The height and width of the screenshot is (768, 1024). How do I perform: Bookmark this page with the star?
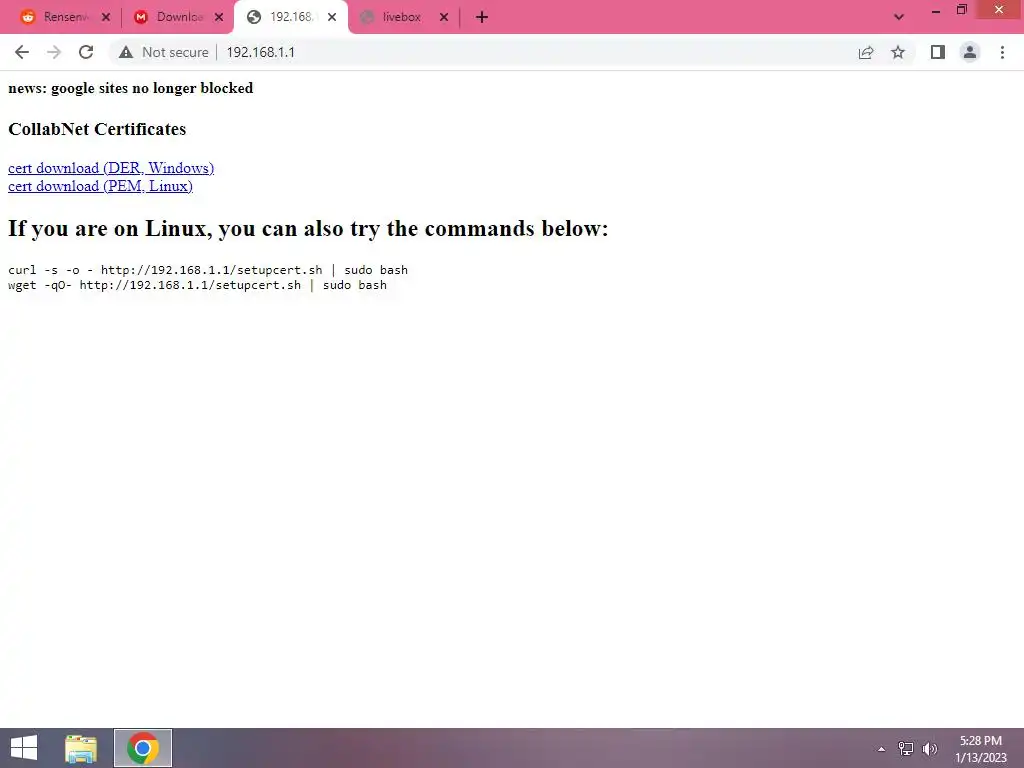[x=898, y=52]
